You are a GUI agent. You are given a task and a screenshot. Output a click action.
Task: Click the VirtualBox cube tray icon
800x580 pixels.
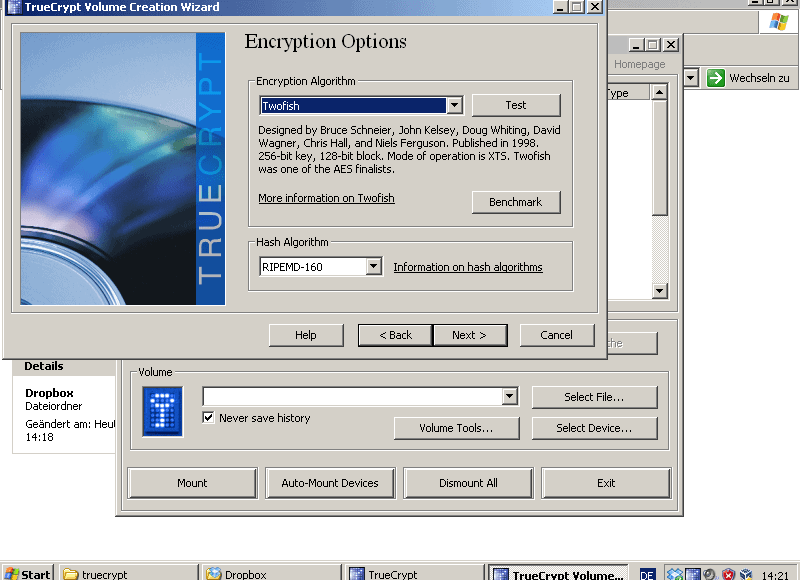(746, 575)
